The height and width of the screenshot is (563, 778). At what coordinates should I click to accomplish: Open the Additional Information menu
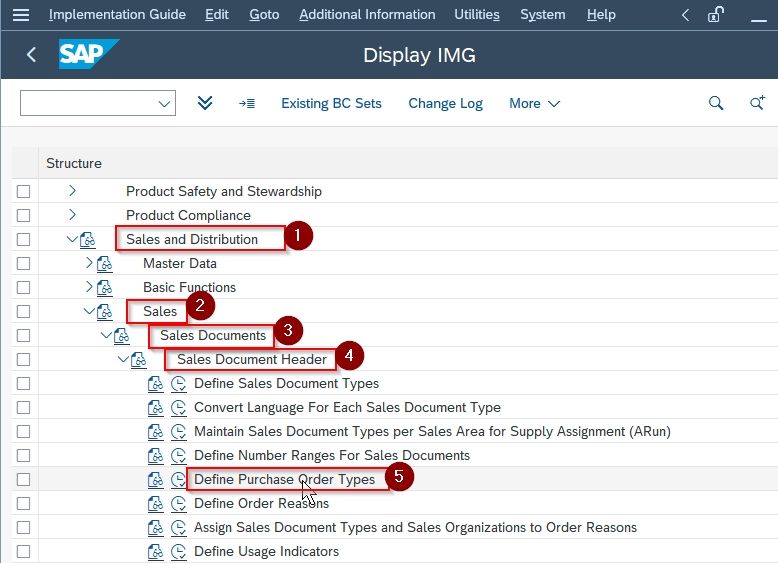[x=367, y=14]
